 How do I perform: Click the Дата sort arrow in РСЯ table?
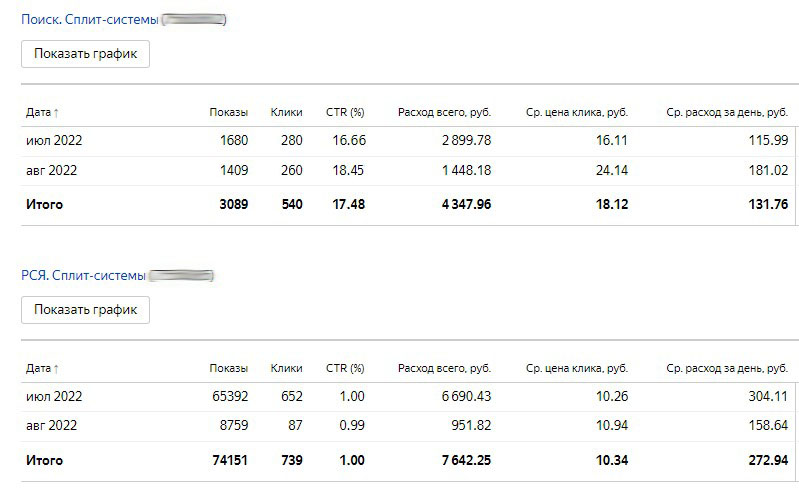click(x=56, y=369)
